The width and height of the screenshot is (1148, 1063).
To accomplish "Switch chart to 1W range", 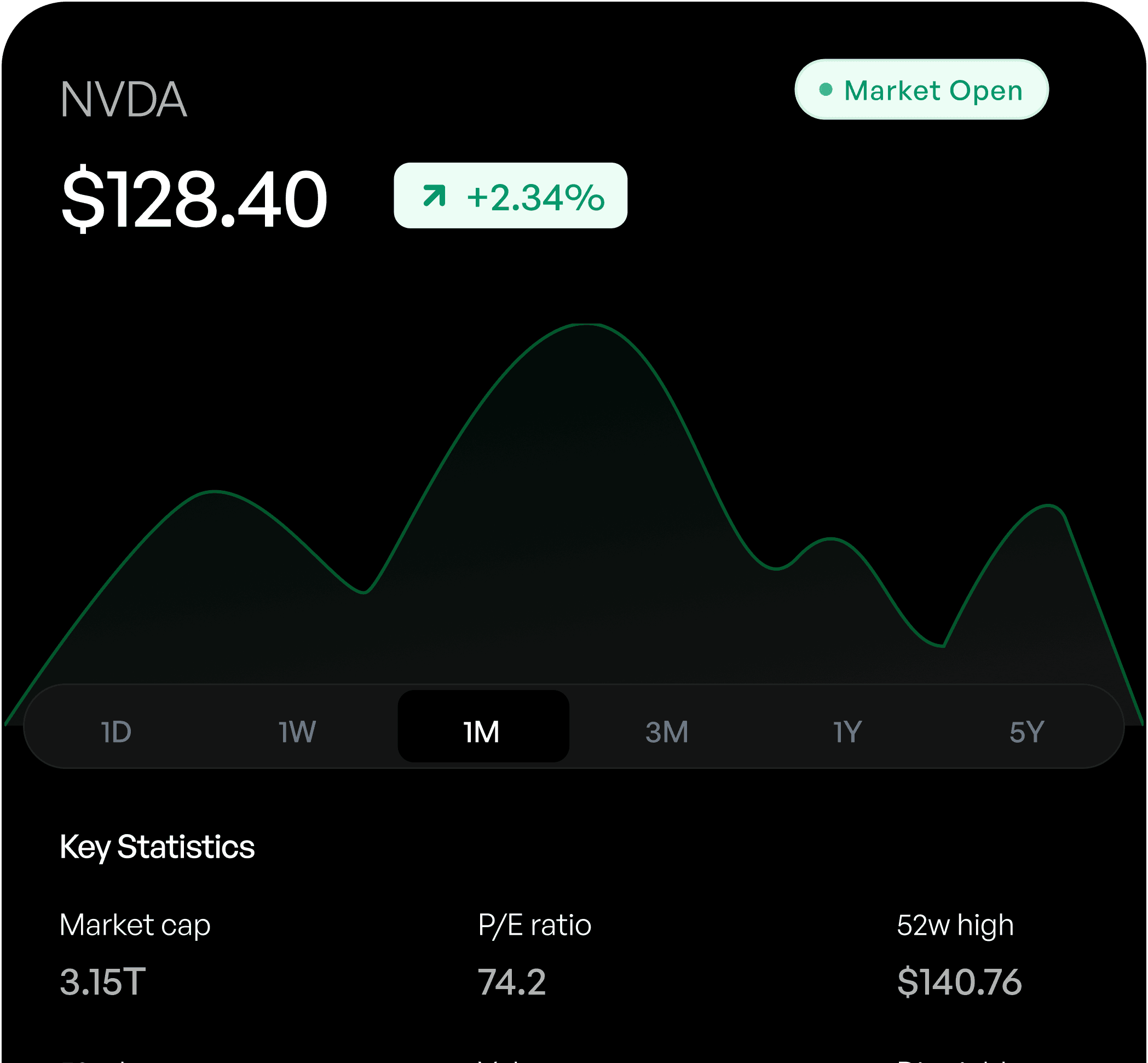I will (297, 732).
